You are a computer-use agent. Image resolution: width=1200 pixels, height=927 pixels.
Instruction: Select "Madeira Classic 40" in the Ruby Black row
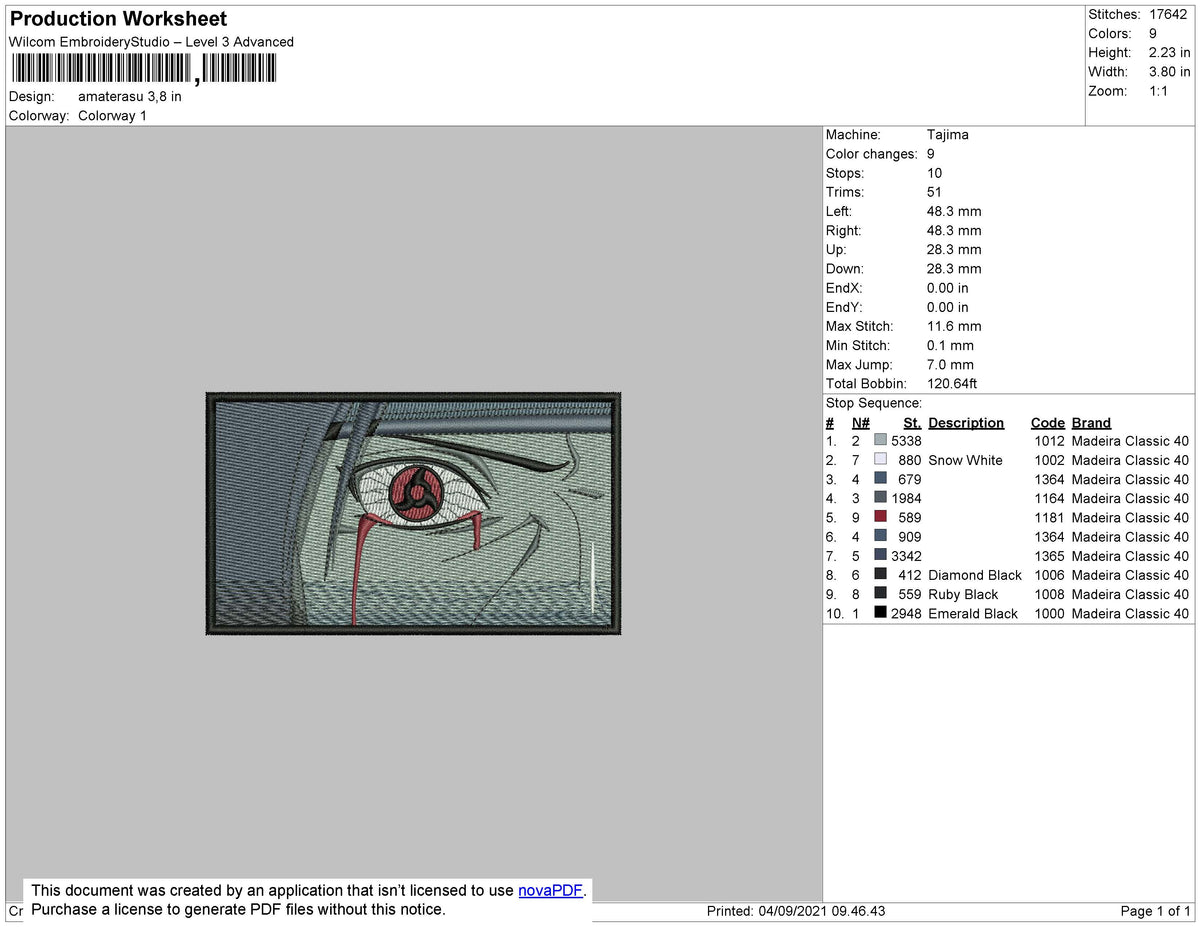point(1130,594)
